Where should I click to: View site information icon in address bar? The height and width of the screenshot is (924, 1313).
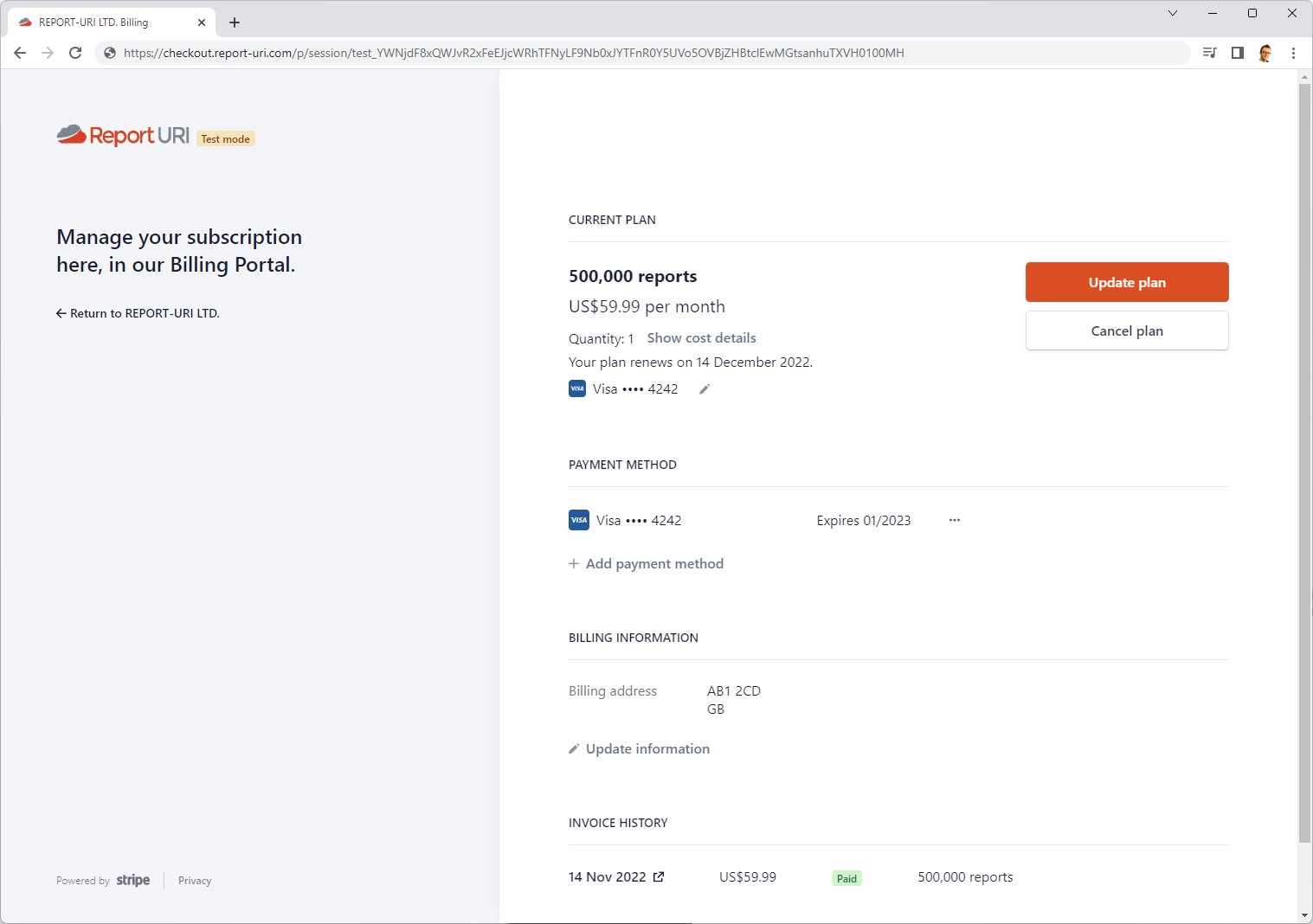(110, 53)
